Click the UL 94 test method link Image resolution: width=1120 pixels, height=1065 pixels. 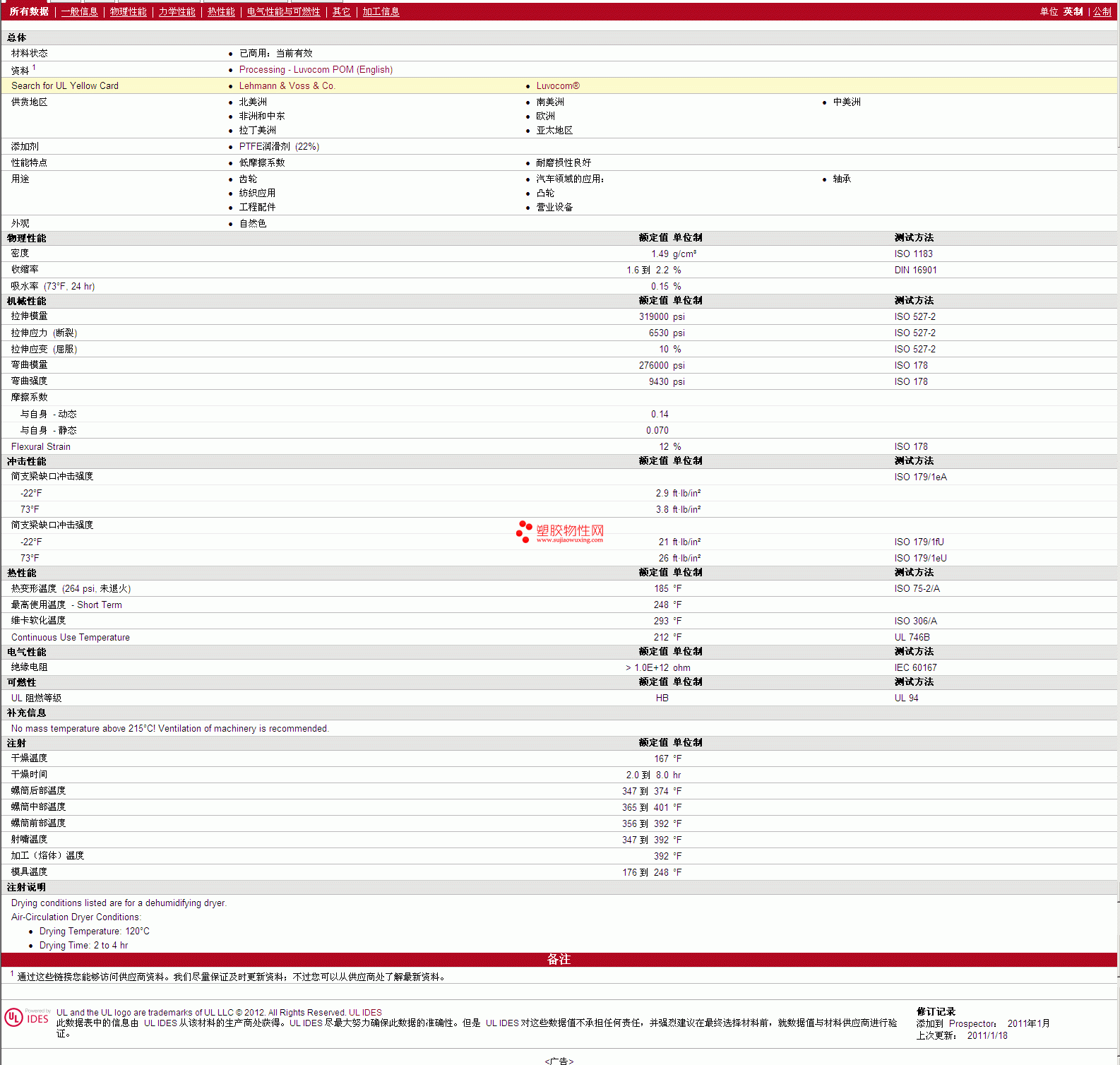(x=906, y=698)
